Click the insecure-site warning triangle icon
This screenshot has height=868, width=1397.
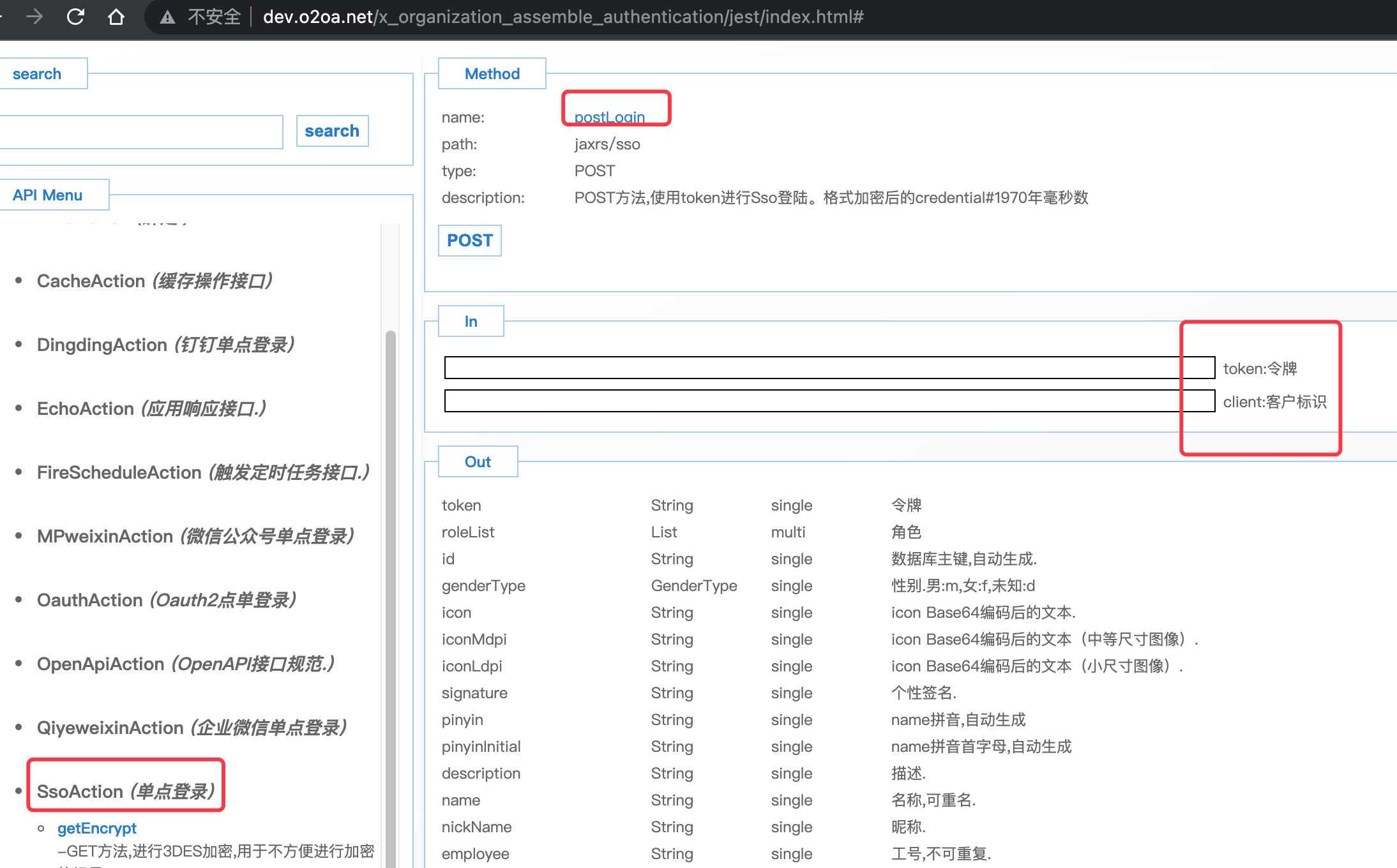(167, 17)
